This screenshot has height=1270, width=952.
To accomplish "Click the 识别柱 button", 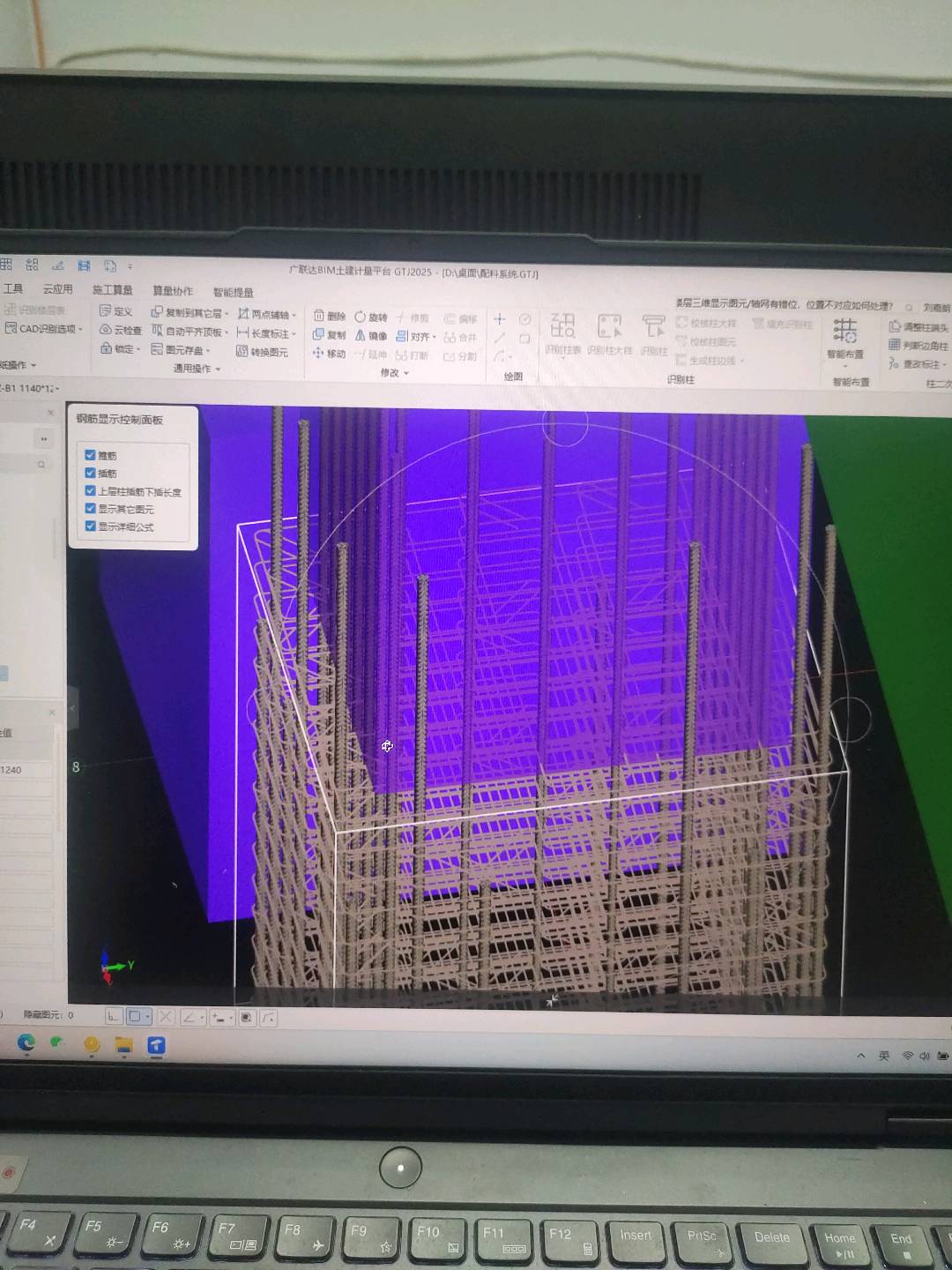I will pos(654,336).
